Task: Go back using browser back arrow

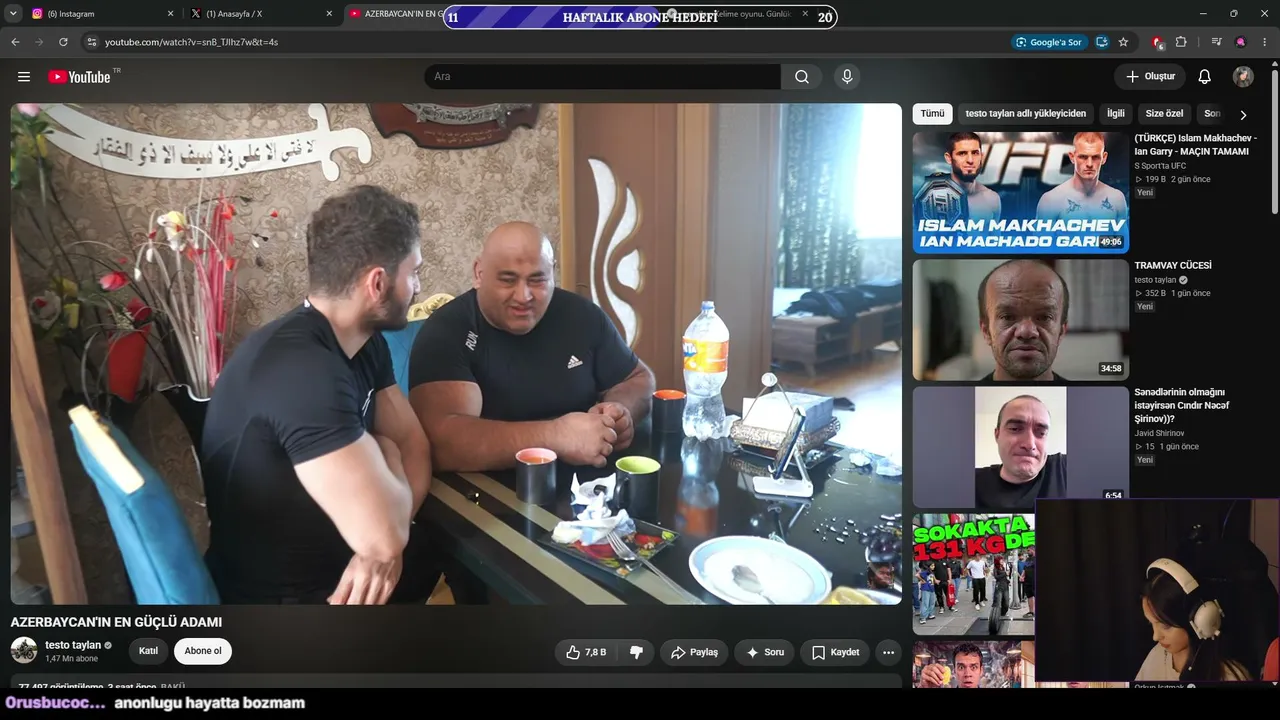Action: tap(15, 42)
